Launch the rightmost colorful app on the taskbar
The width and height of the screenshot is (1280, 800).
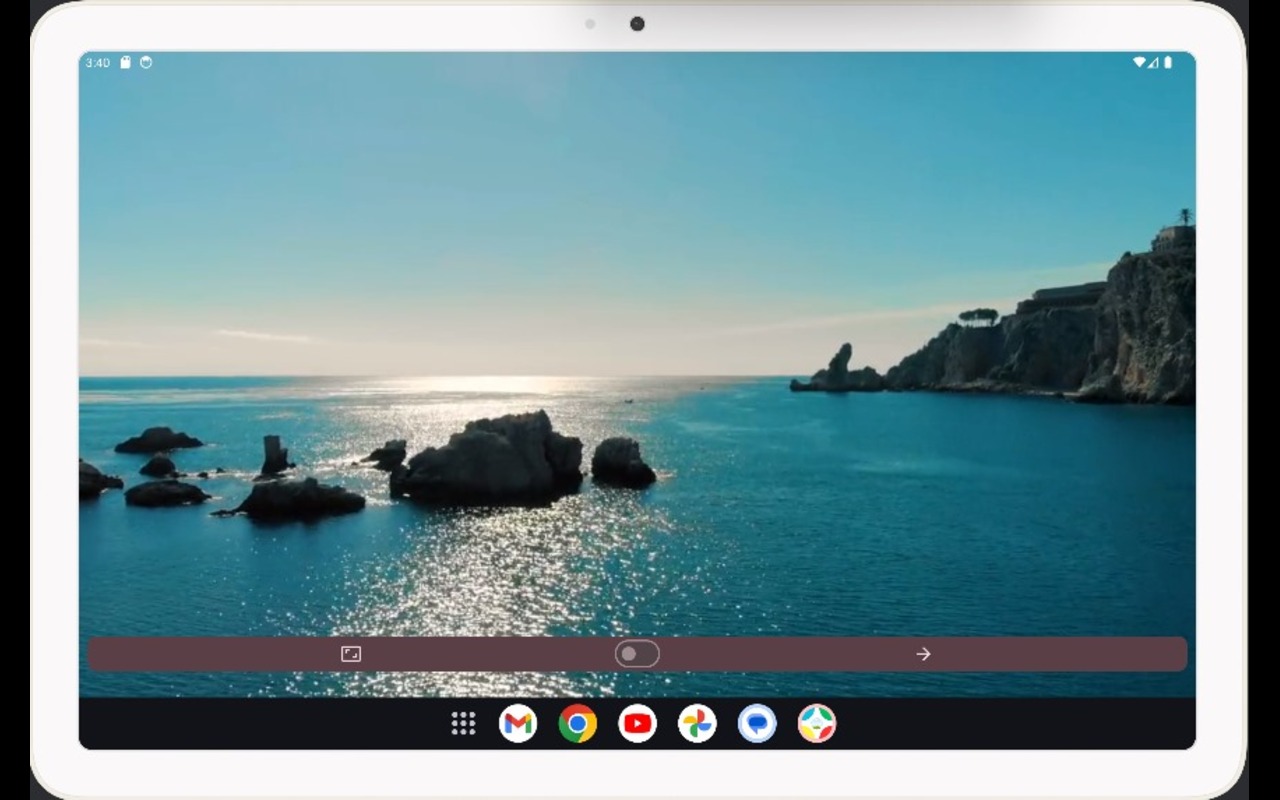(x=817, y=722)
